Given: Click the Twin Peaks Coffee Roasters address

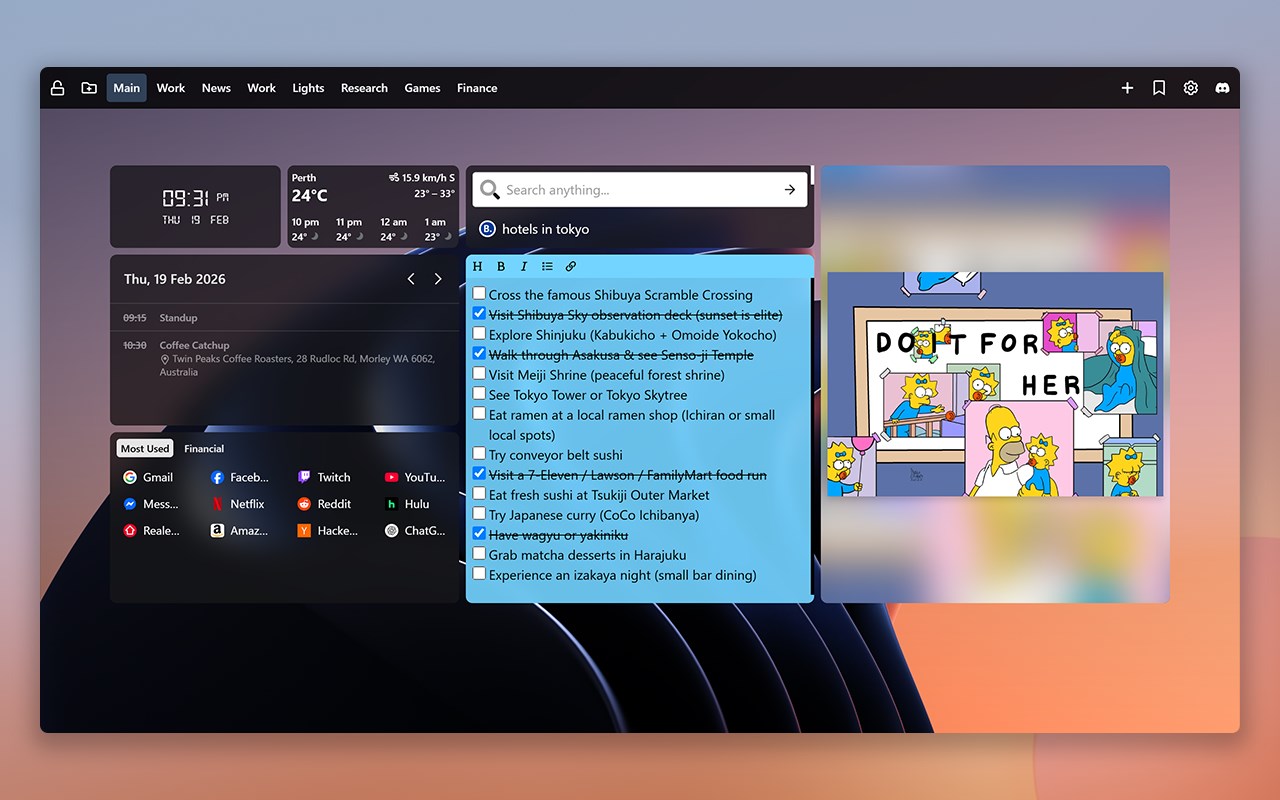Looking at the screenshot, I should 297,365.
